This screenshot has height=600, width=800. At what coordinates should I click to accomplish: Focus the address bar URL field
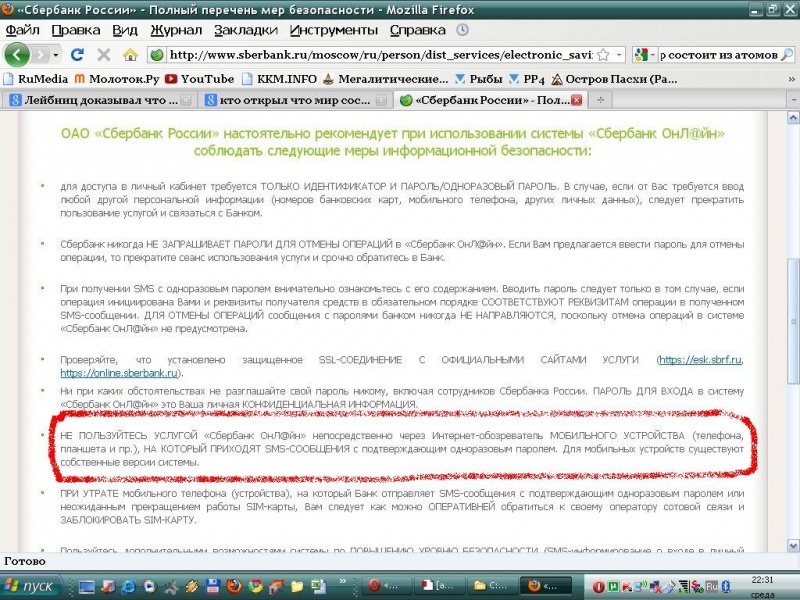click(x=380, y=55)
